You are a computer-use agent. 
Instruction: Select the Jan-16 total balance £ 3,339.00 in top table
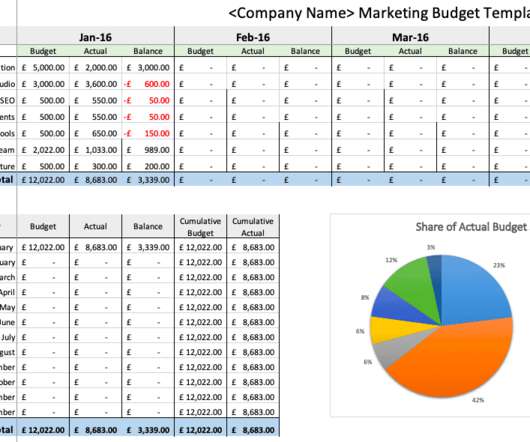[x=148, y=180]
